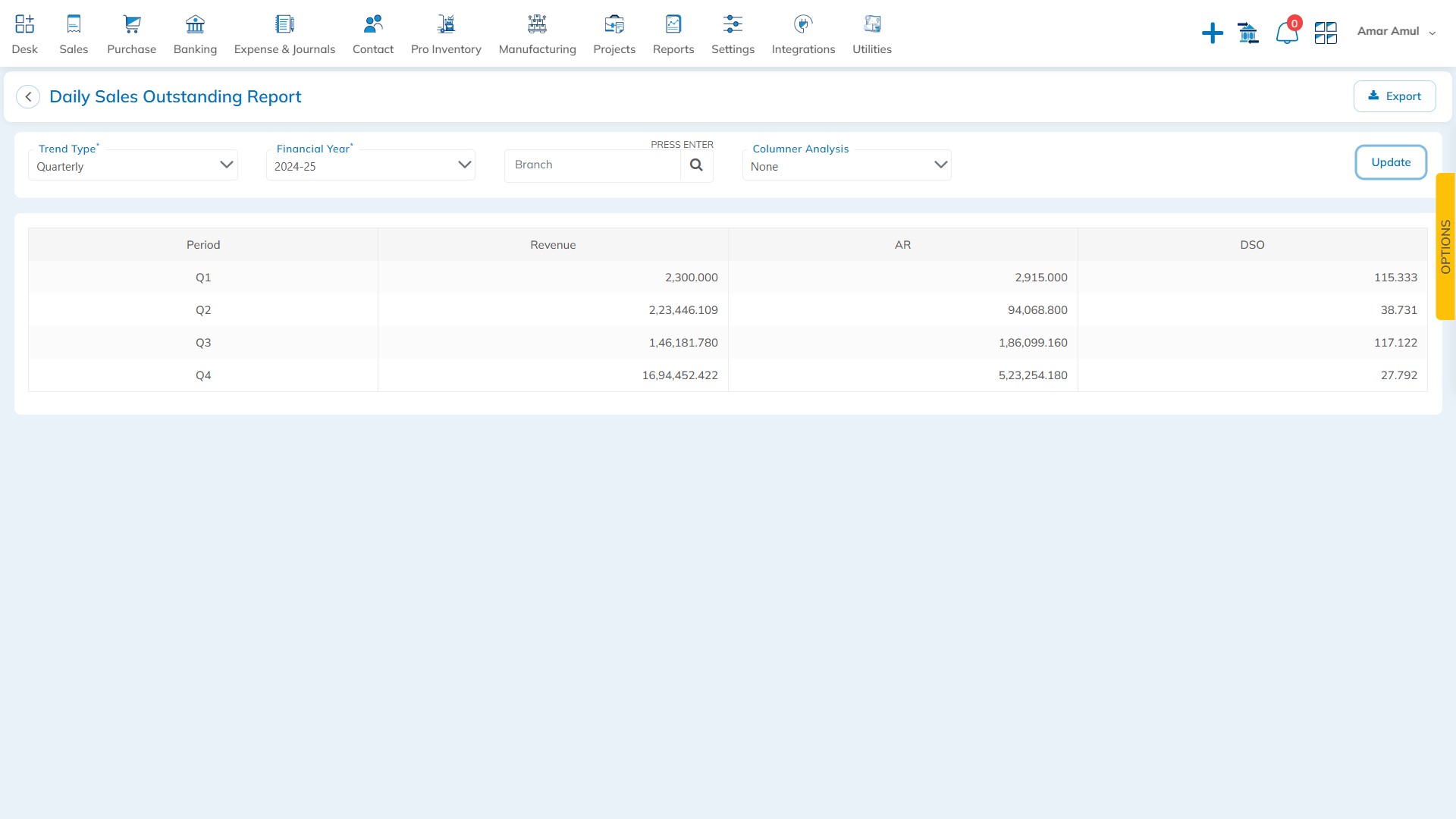
Task: Select the Q4 period cell
Action: [x=203, y=375]
